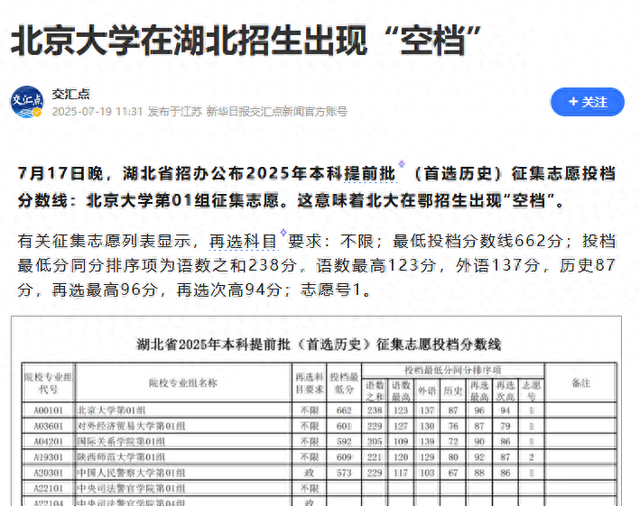
Task: Click the publish date 2025-07-19 11:31
Action: pos(97,111)
